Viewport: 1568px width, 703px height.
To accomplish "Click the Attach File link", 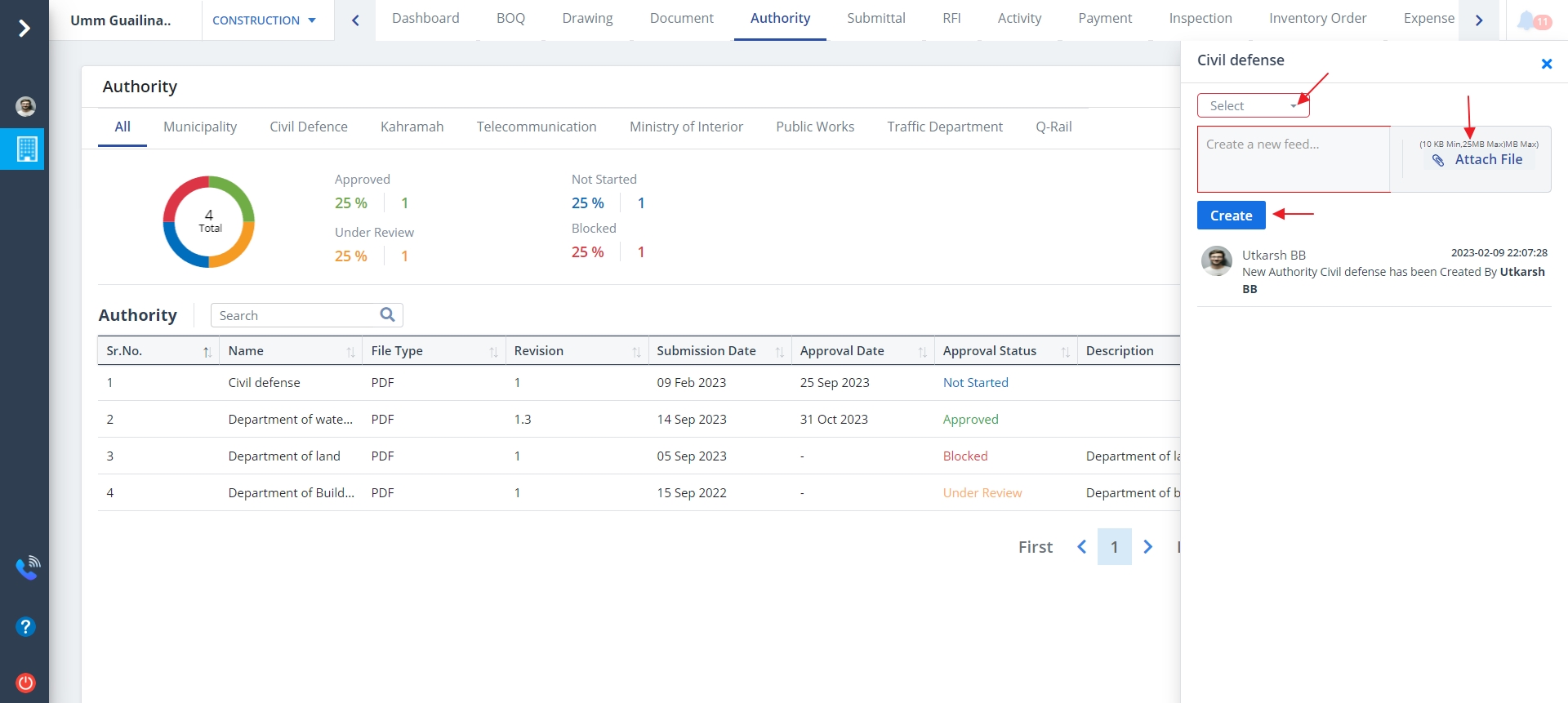I will pos(1487,160).
